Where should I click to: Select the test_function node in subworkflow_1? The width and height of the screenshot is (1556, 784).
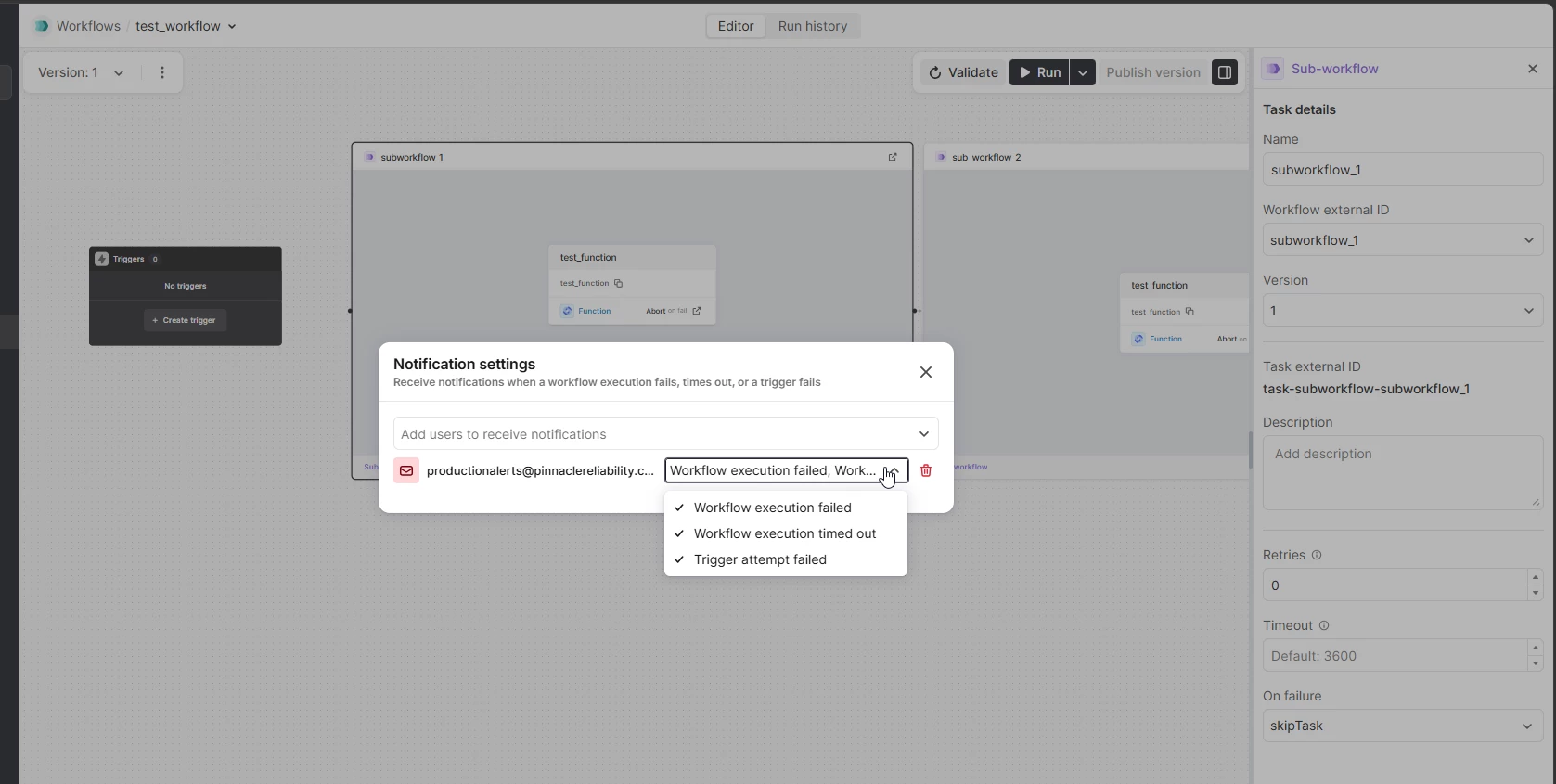click(x=632, y=285)
